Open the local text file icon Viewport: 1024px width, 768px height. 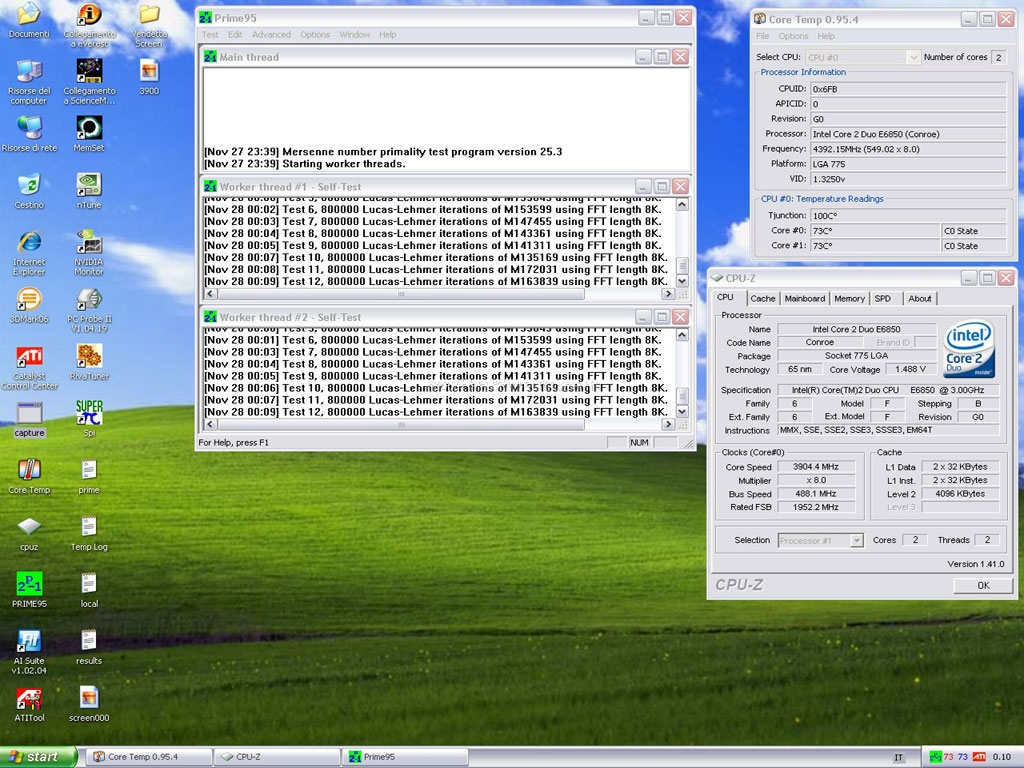[x=89, y=583]
